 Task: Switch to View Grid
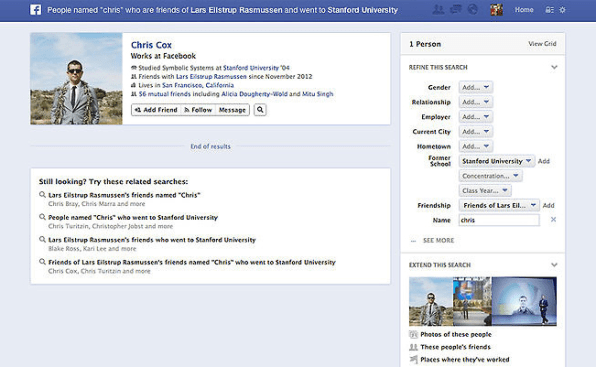click(x=542, y=44)
